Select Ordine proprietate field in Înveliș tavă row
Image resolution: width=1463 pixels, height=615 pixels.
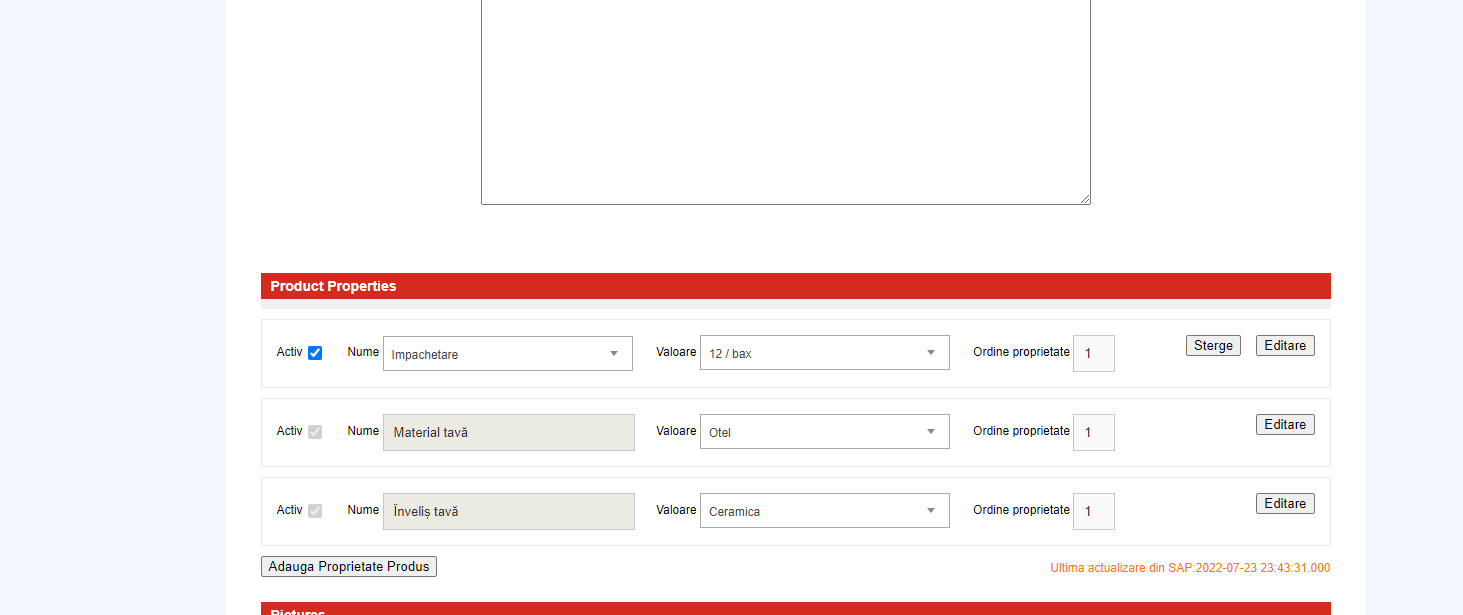click(1093, 511)
